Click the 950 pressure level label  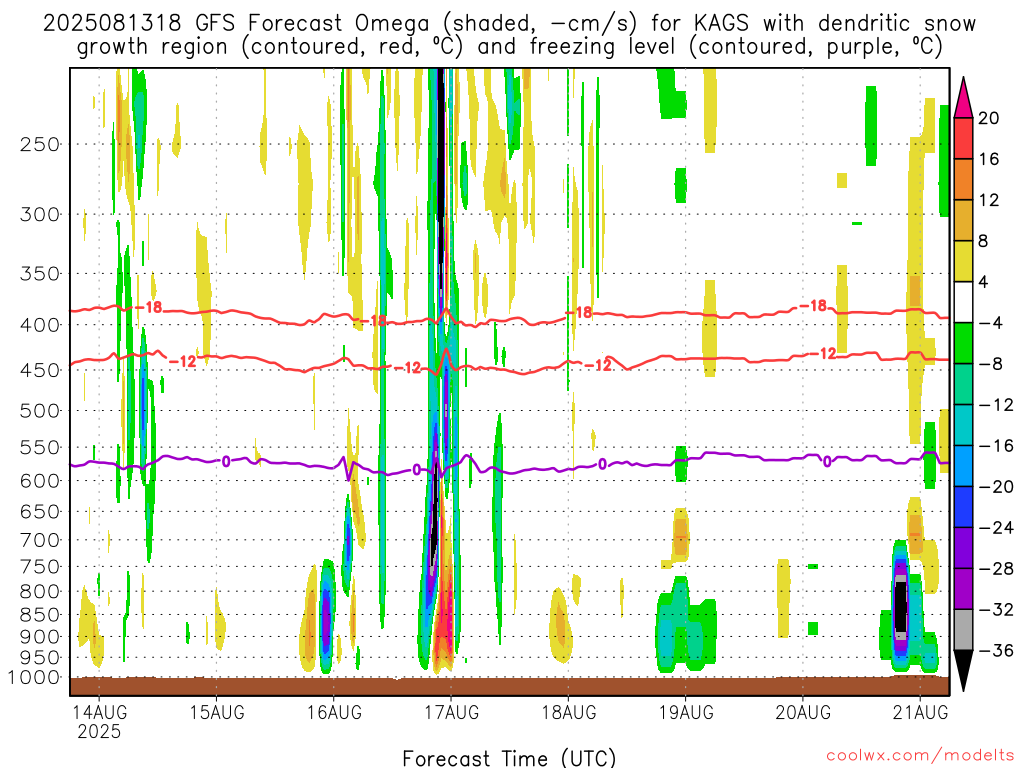tap(40, 658)
